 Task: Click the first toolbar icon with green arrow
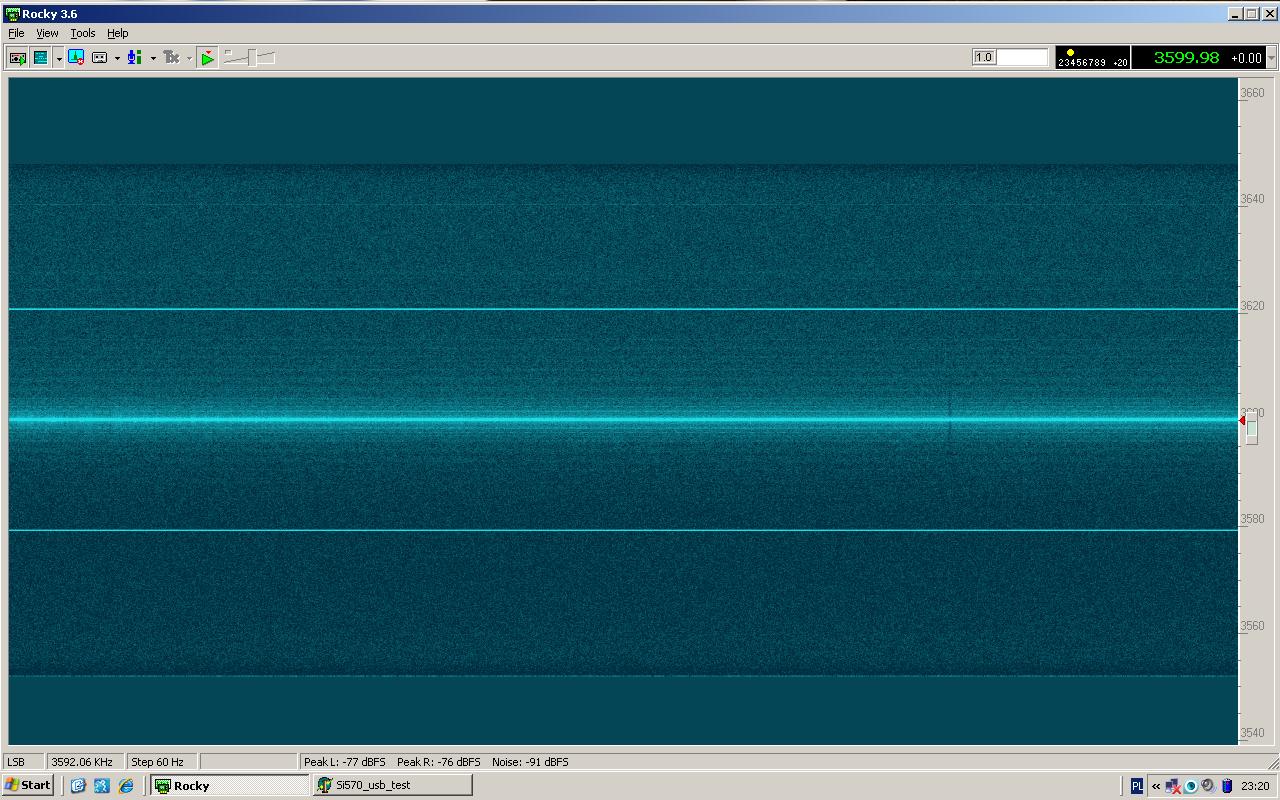click(17, 58)
